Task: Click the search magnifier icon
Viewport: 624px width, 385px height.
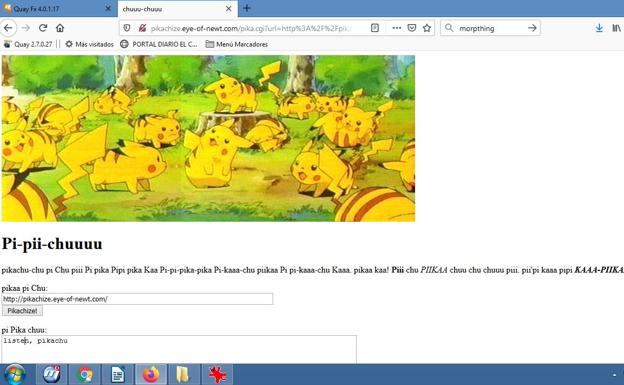Action: [449, 28]
